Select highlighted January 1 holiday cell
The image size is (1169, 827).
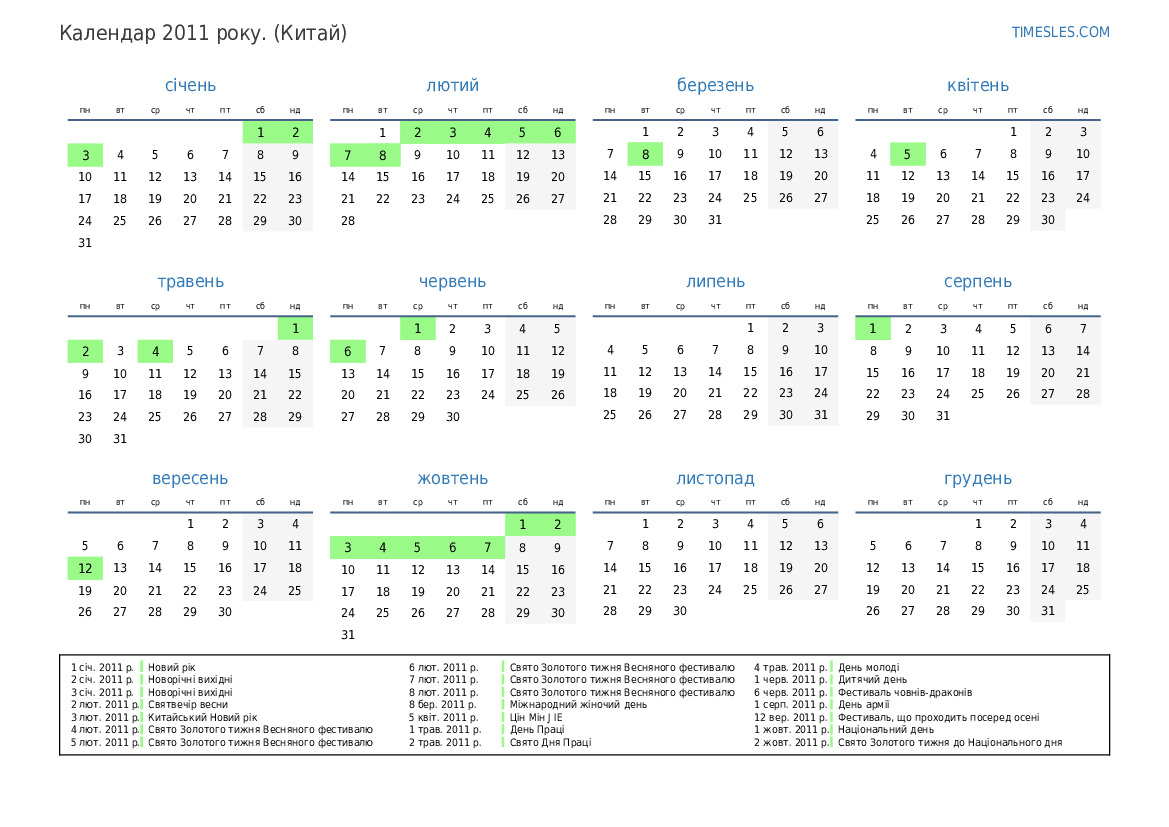click(x=260, y=133)
